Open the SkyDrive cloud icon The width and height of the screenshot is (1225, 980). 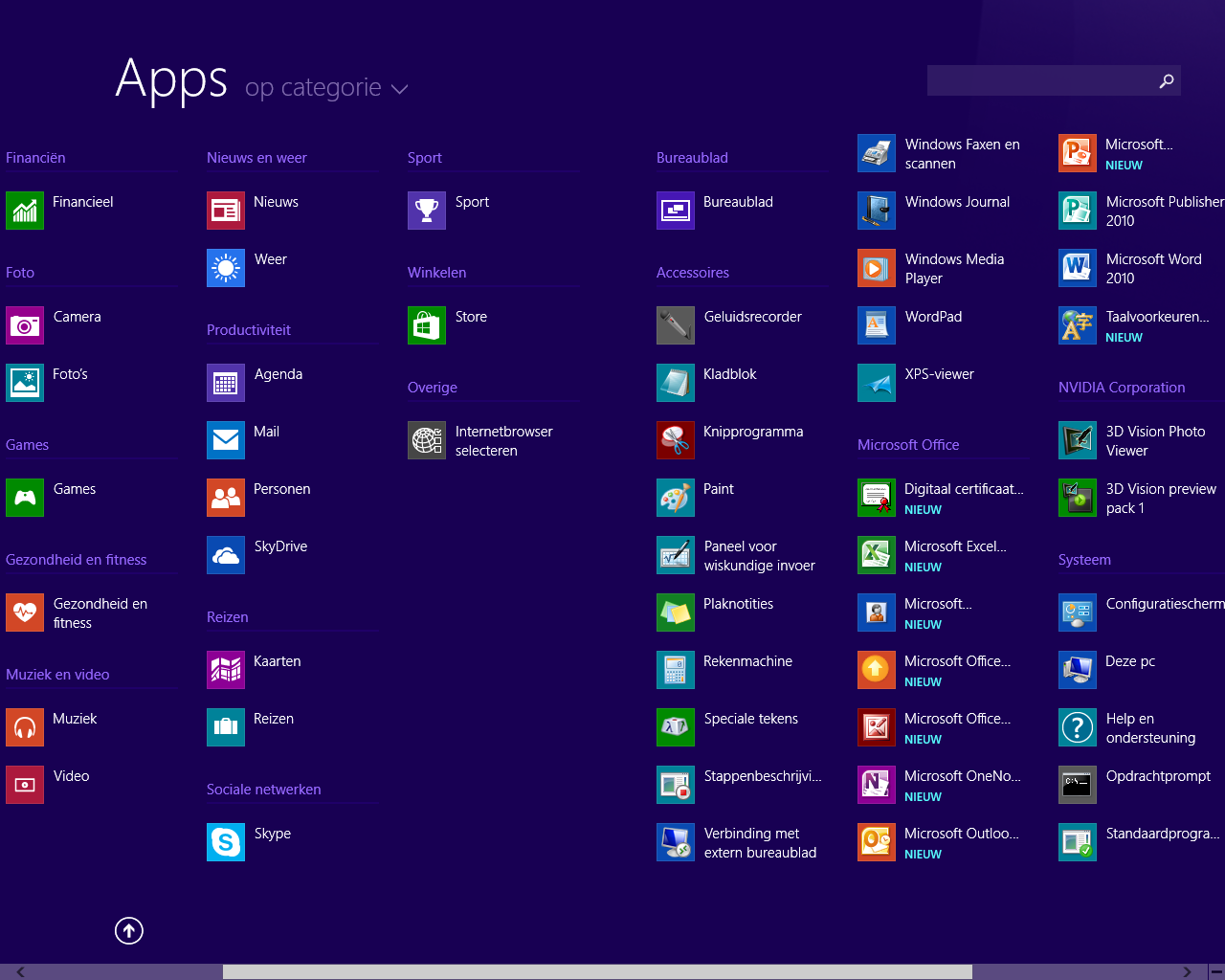pos(226,555)
